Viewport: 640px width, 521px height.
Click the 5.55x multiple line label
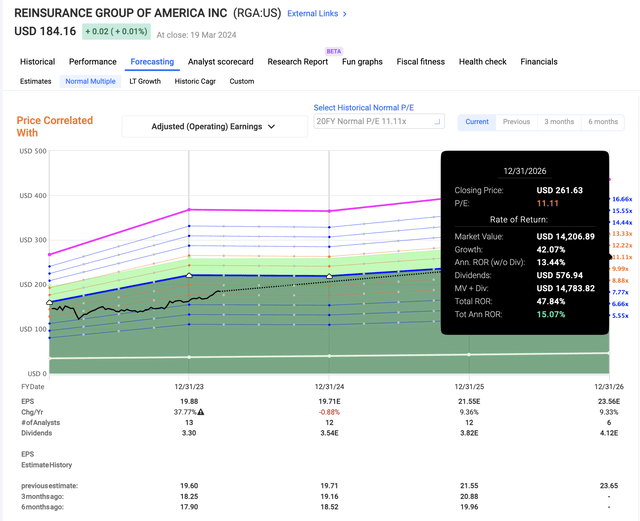622,315
